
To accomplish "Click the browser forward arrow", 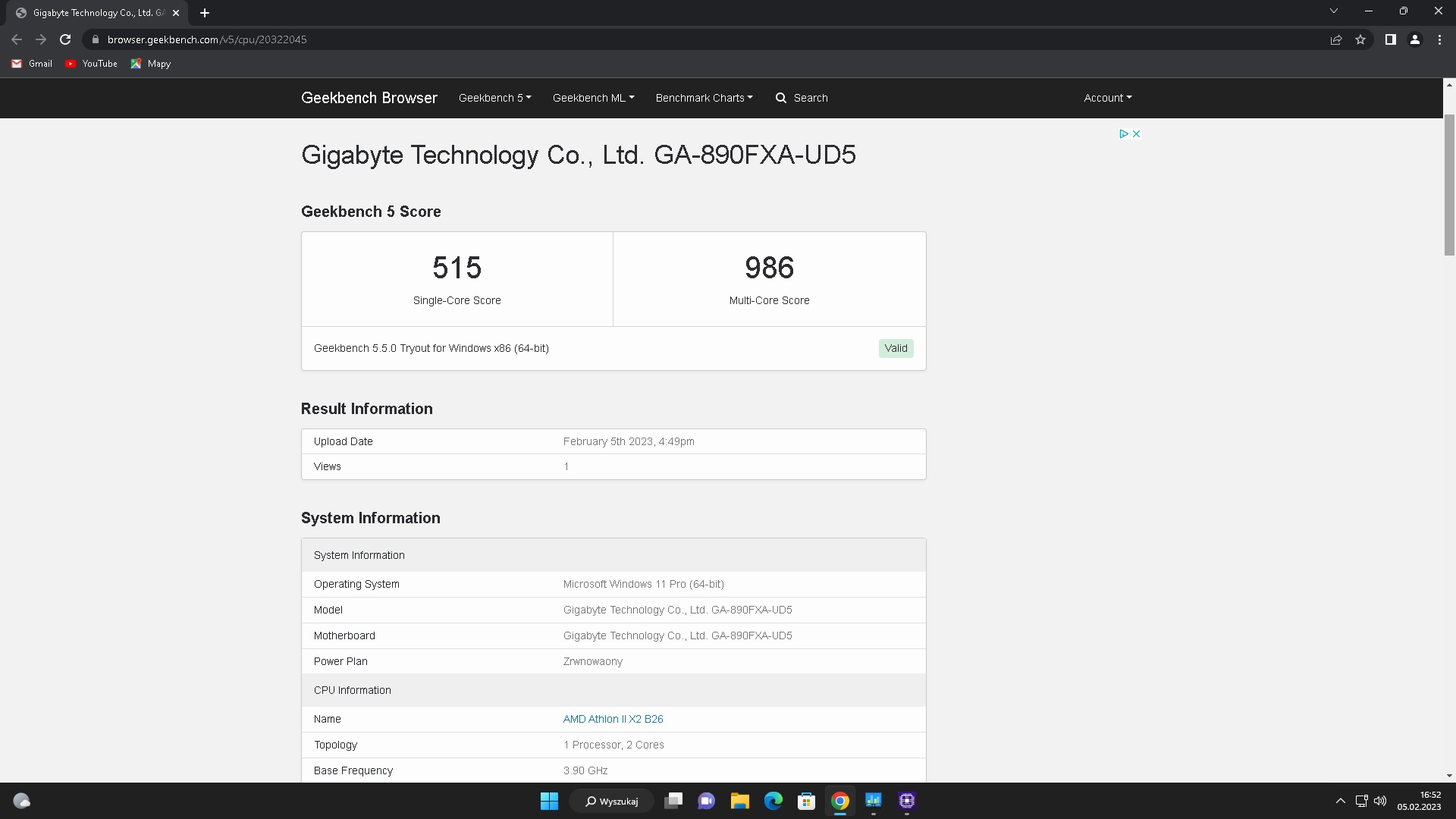I will (x=41, y=39).
